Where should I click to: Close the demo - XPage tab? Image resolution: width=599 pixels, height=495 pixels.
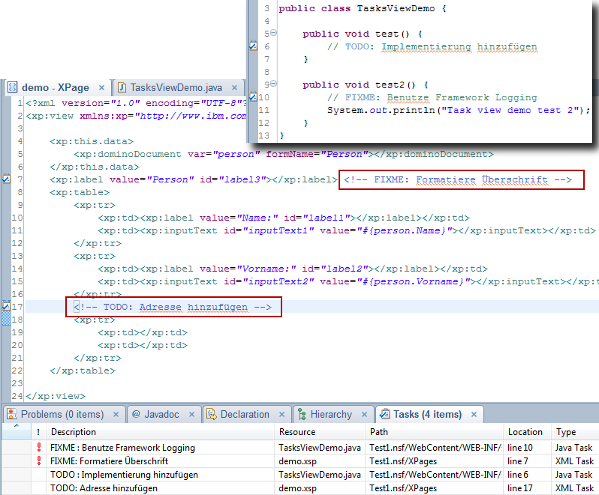[x=102, y=88]
